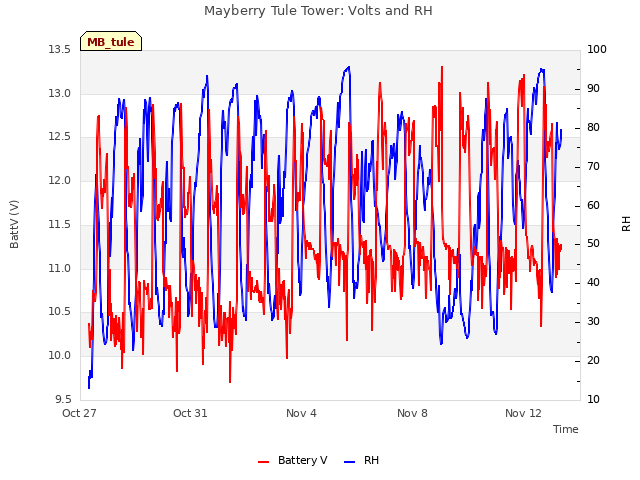Image resolution: width=640 pixels, height=480 pixels.
Task: Click the 40 RH tick label
Action: click(593, 282)
